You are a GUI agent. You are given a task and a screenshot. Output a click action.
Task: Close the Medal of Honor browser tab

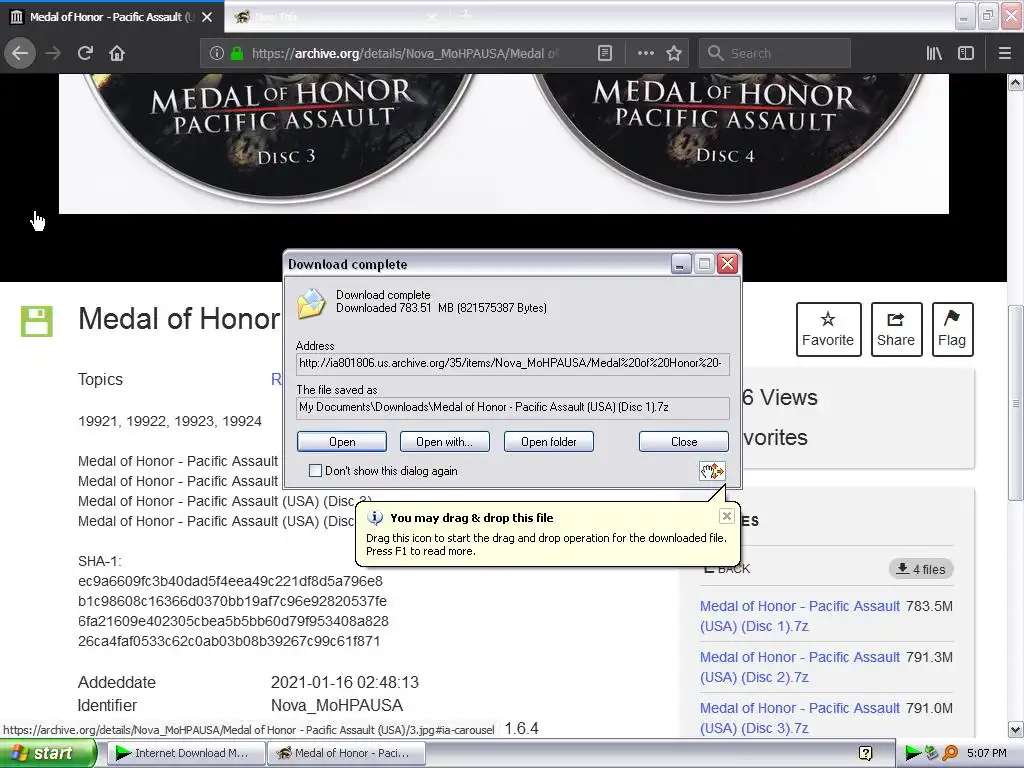pyautogui.click(x=207, y=17)
